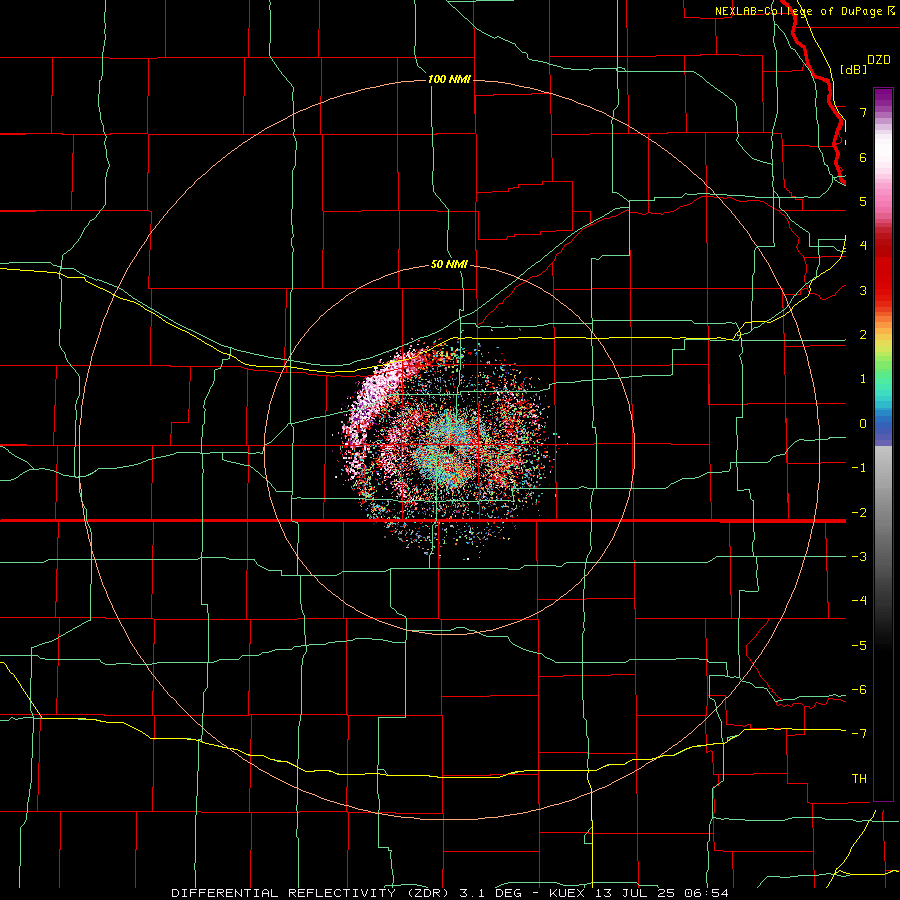Click the 2 value on color scale
This screenshot has width=900, height=900.
click(x=863, y=335)
